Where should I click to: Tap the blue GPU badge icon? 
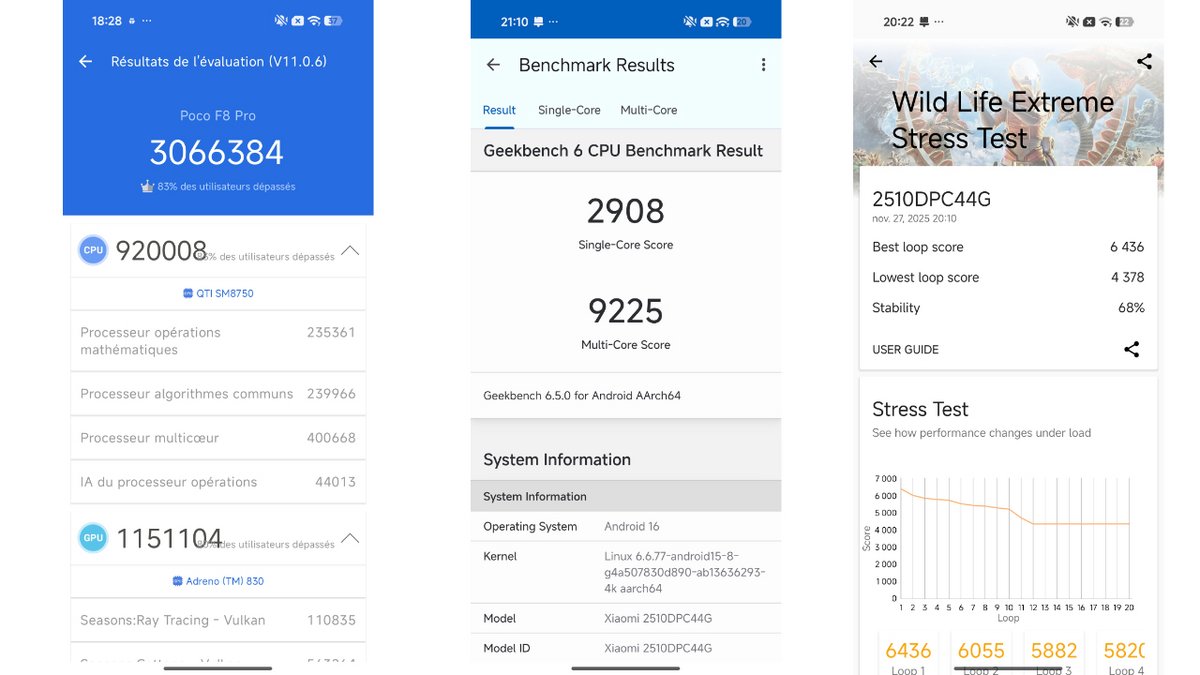[93, 538]
